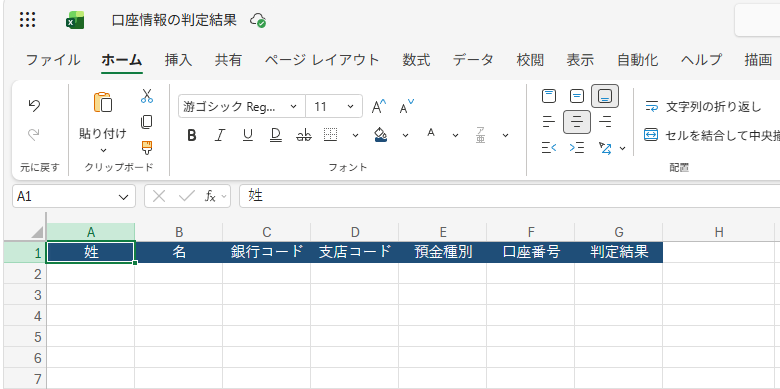Select column H header

tap(718, 232)
